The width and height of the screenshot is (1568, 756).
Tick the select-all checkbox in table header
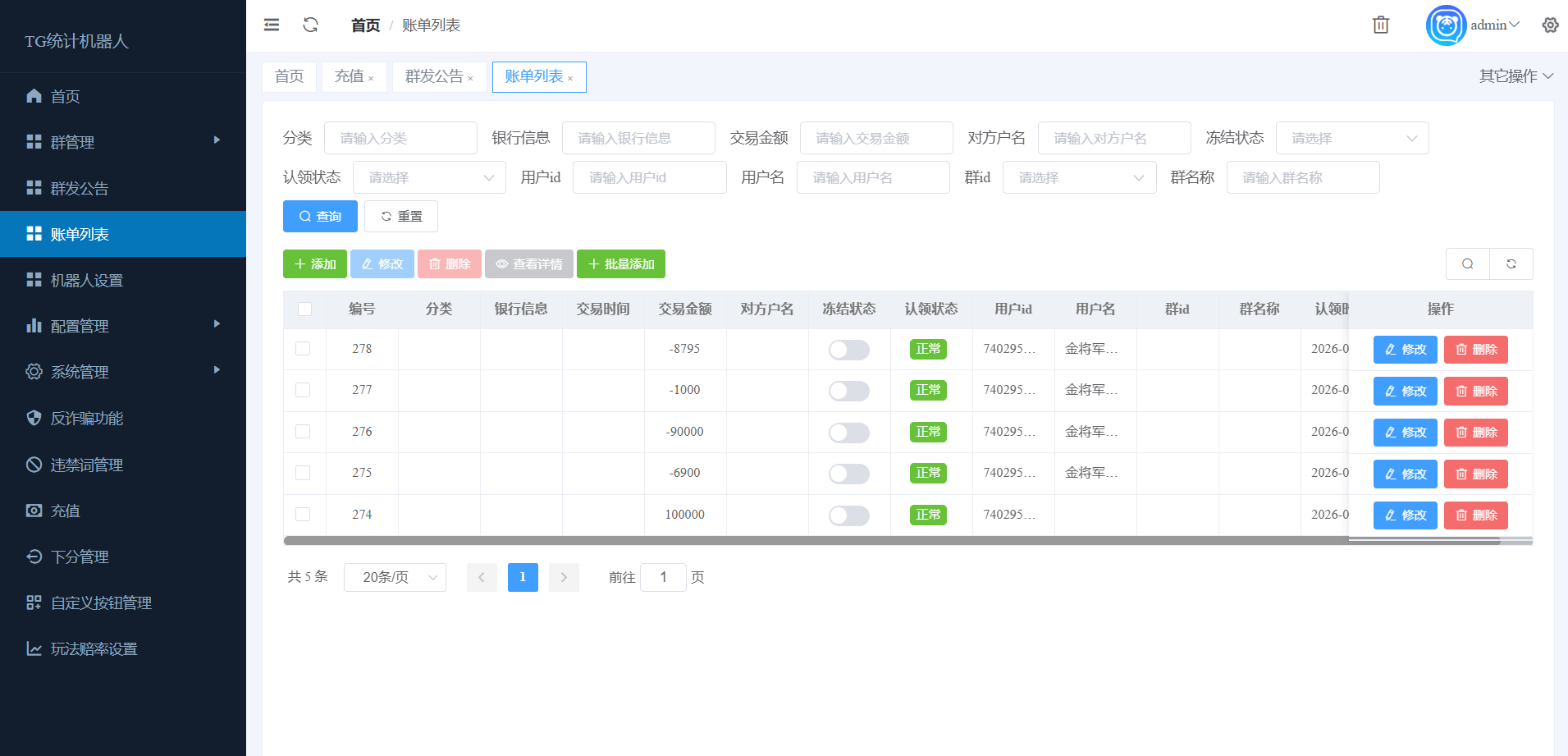pos(304,309)
